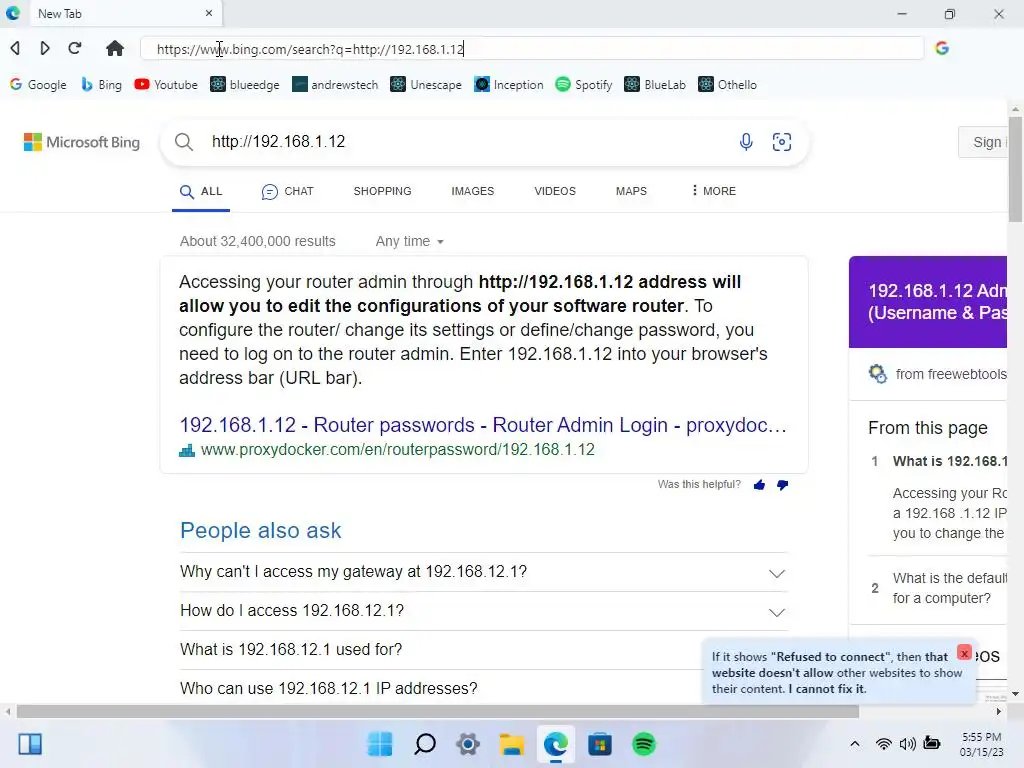Select the ALL results tab

(x=201, y=191)
